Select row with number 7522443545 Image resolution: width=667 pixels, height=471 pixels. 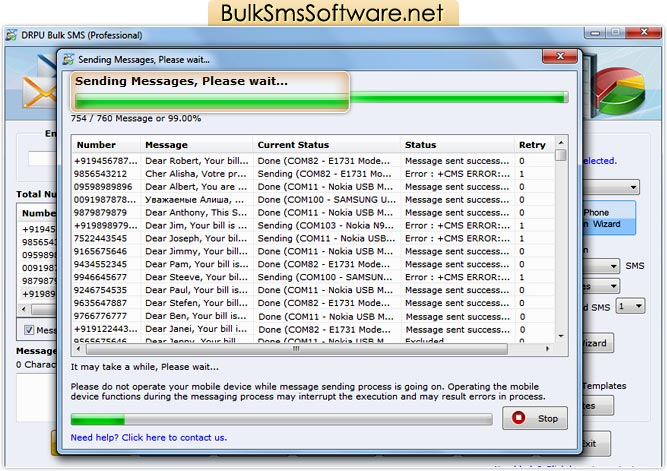[313, 238]
